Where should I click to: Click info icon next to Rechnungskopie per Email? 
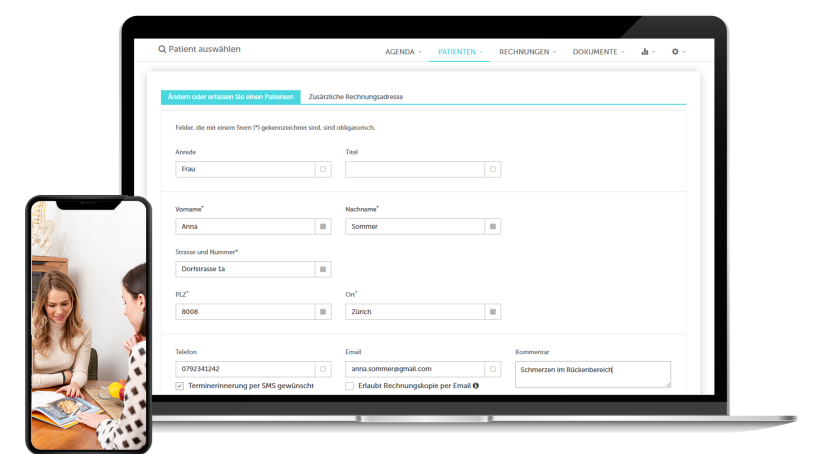[475, 385]
